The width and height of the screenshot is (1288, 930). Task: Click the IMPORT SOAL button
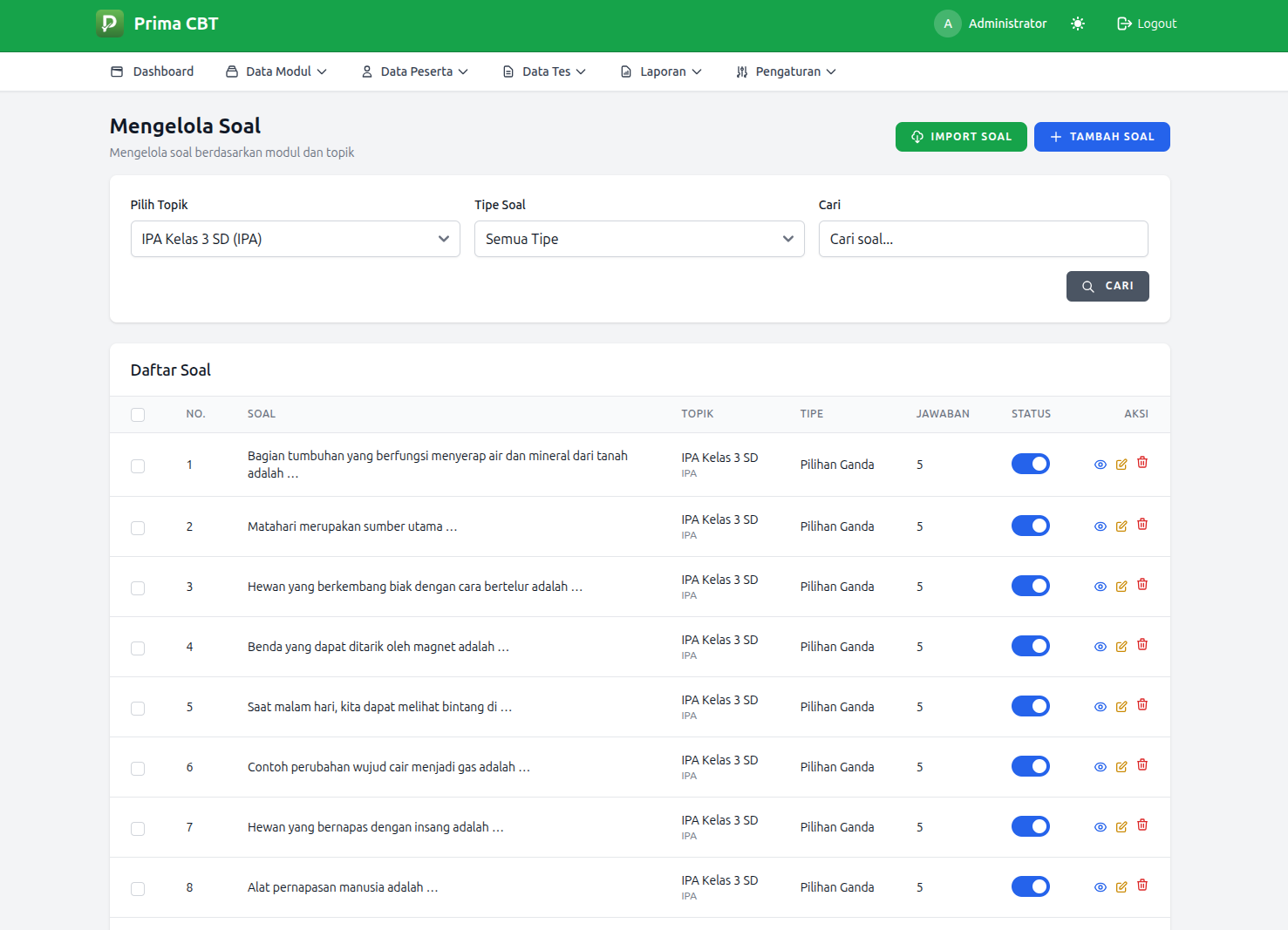tap(961, 137)
